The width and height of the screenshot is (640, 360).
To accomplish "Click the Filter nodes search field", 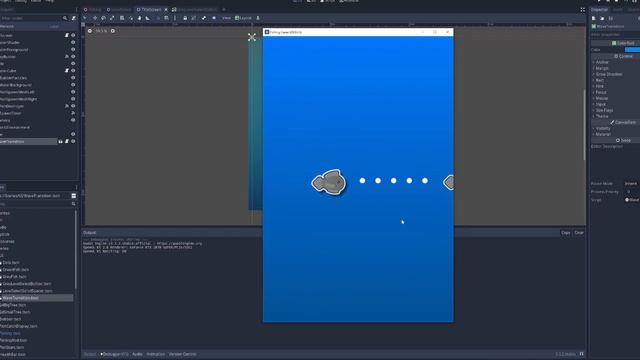I will coord(31,18).
